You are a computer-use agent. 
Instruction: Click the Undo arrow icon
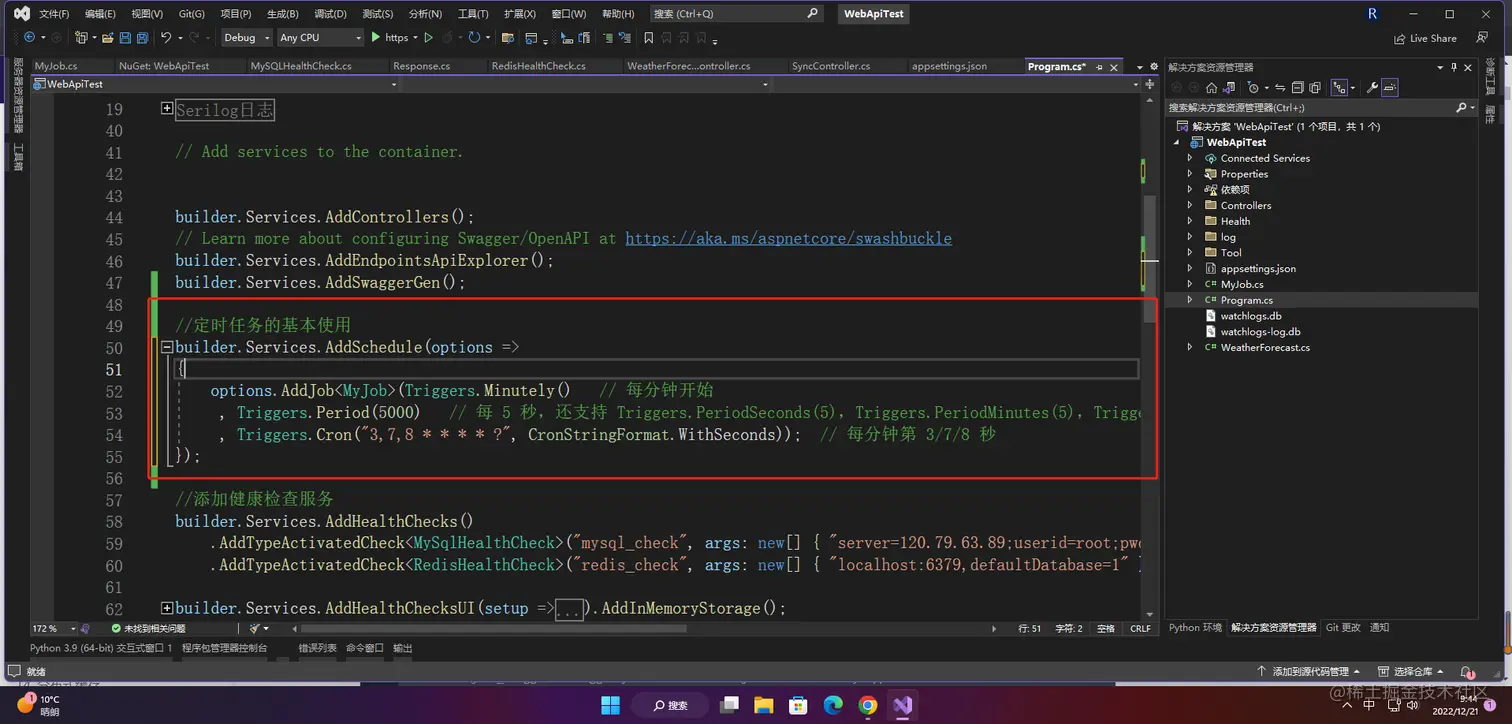166,37
